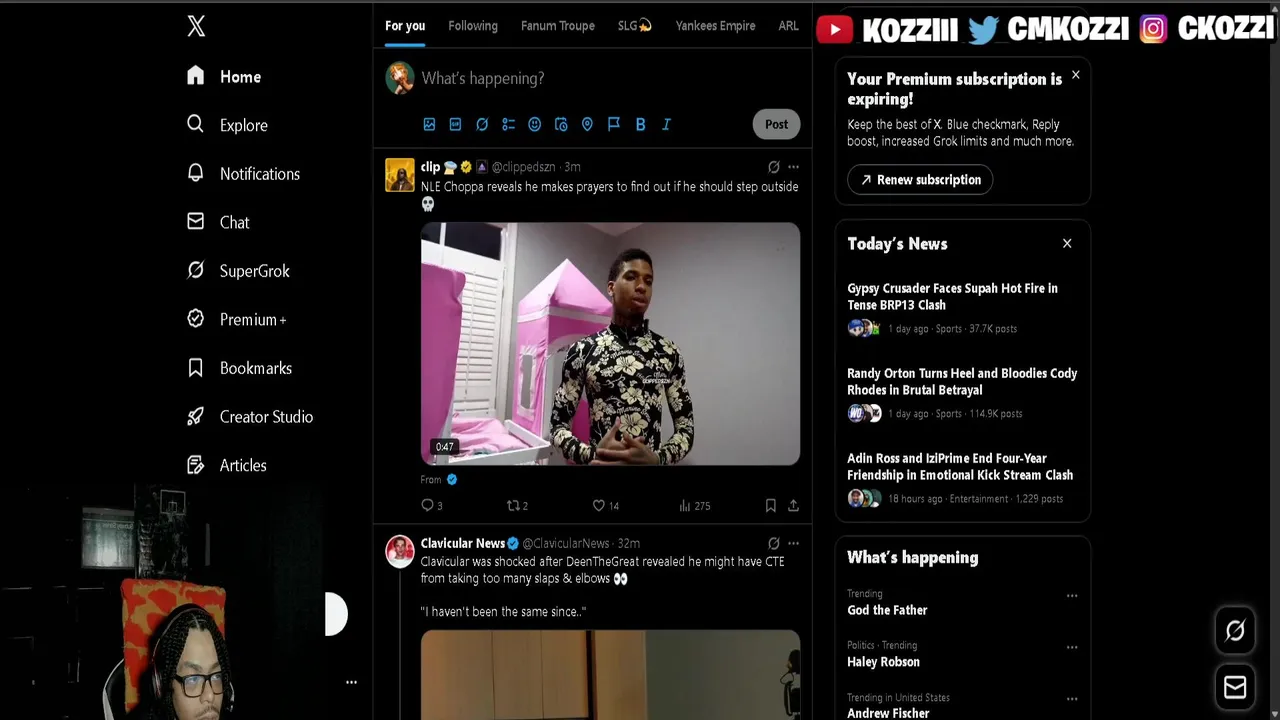Open the emoji picker
The image size is (1280, 720).
point(534,124)
